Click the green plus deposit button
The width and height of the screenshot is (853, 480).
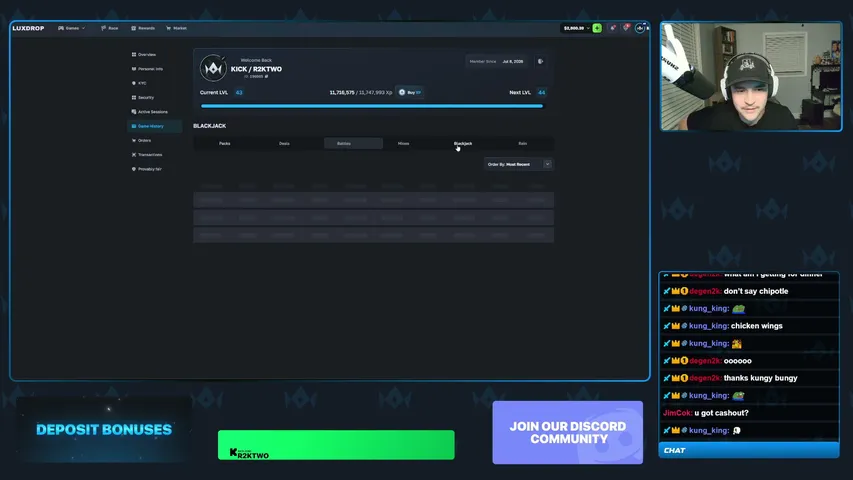597,28
